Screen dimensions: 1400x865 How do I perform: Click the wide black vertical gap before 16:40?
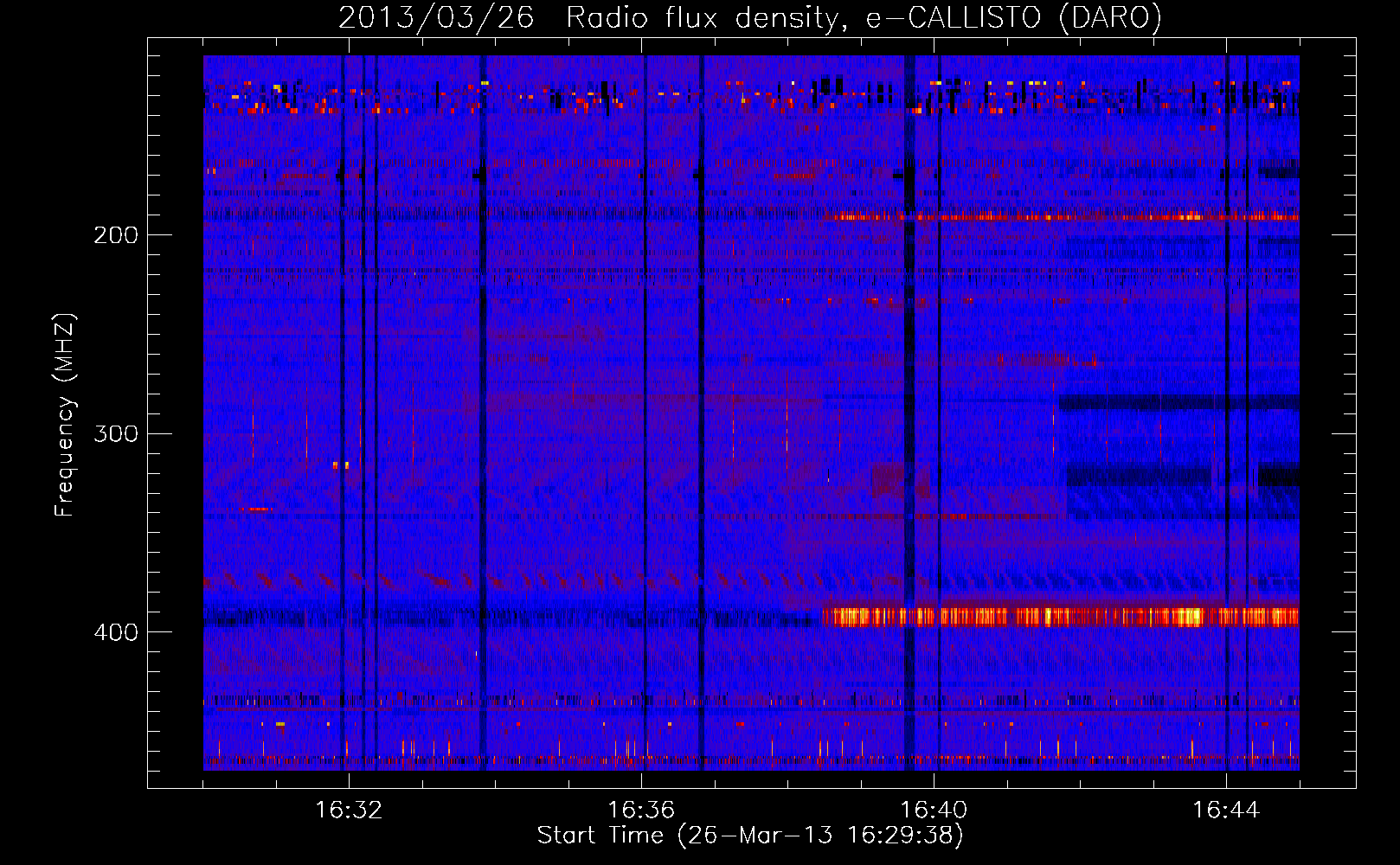coord(909,413)
